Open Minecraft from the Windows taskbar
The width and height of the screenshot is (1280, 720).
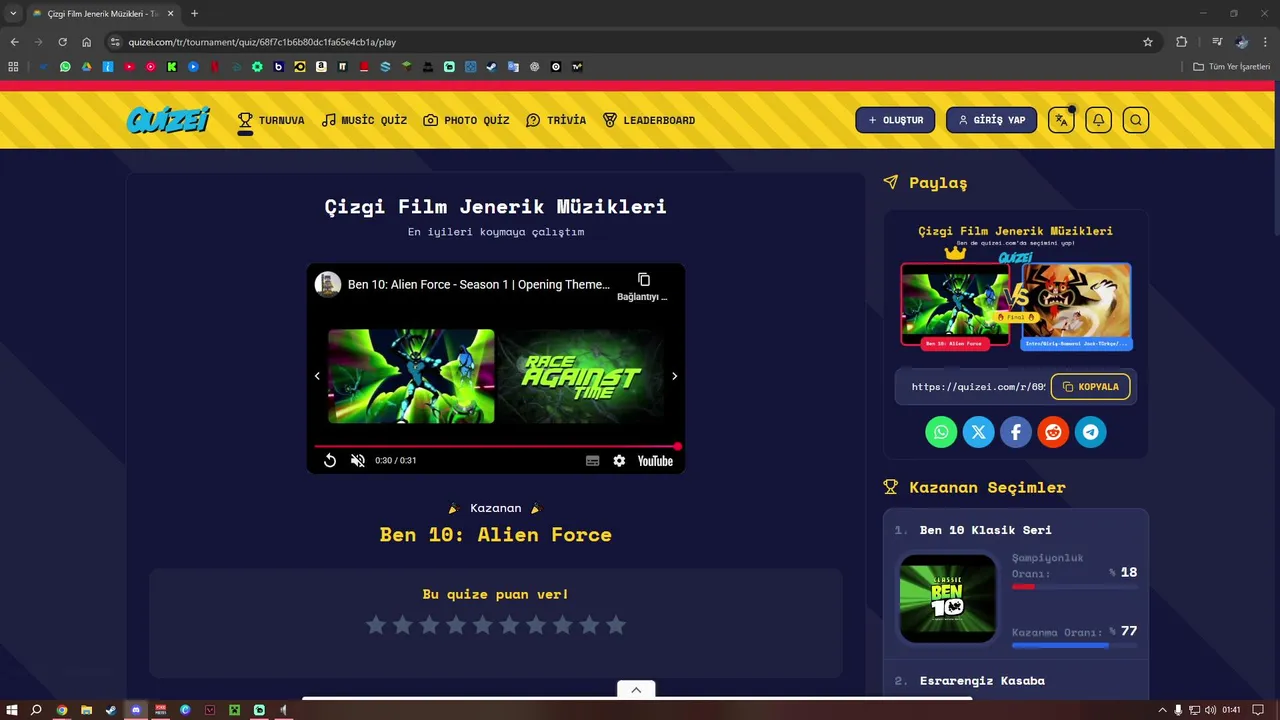(234, 710)
